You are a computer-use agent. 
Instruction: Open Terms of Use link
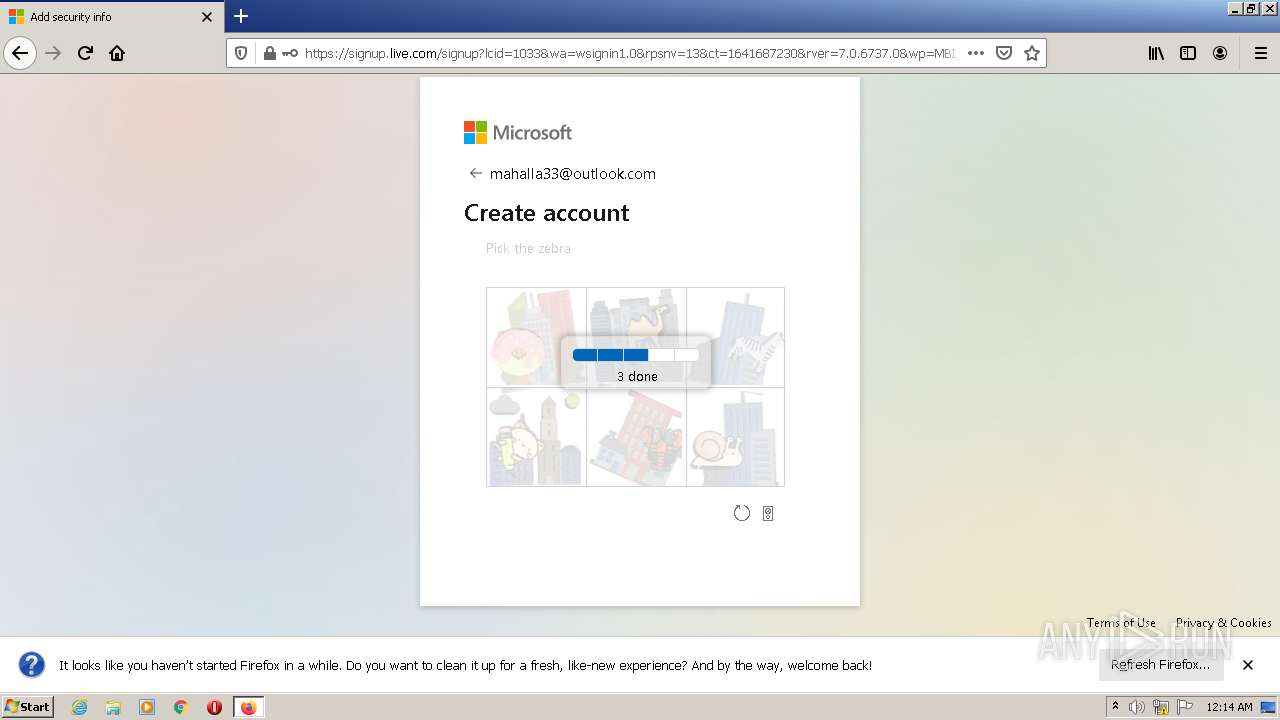click(x=1121, y=622)
